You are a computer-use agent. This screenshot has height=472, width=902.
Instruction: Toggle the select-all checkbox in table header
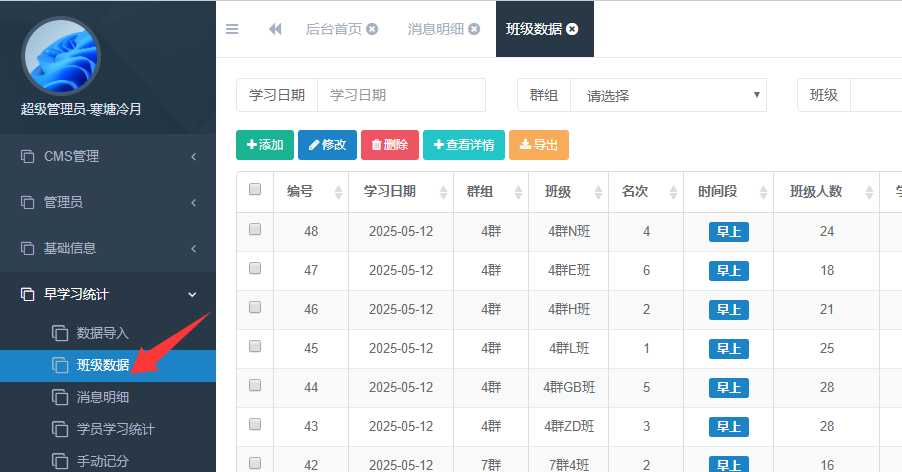point(255,190)
